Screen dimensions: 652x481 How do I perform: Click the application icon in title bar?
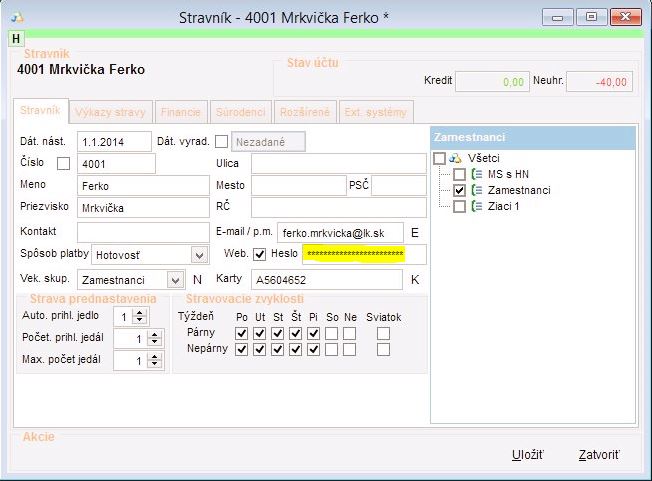click(x=19, y=16)
